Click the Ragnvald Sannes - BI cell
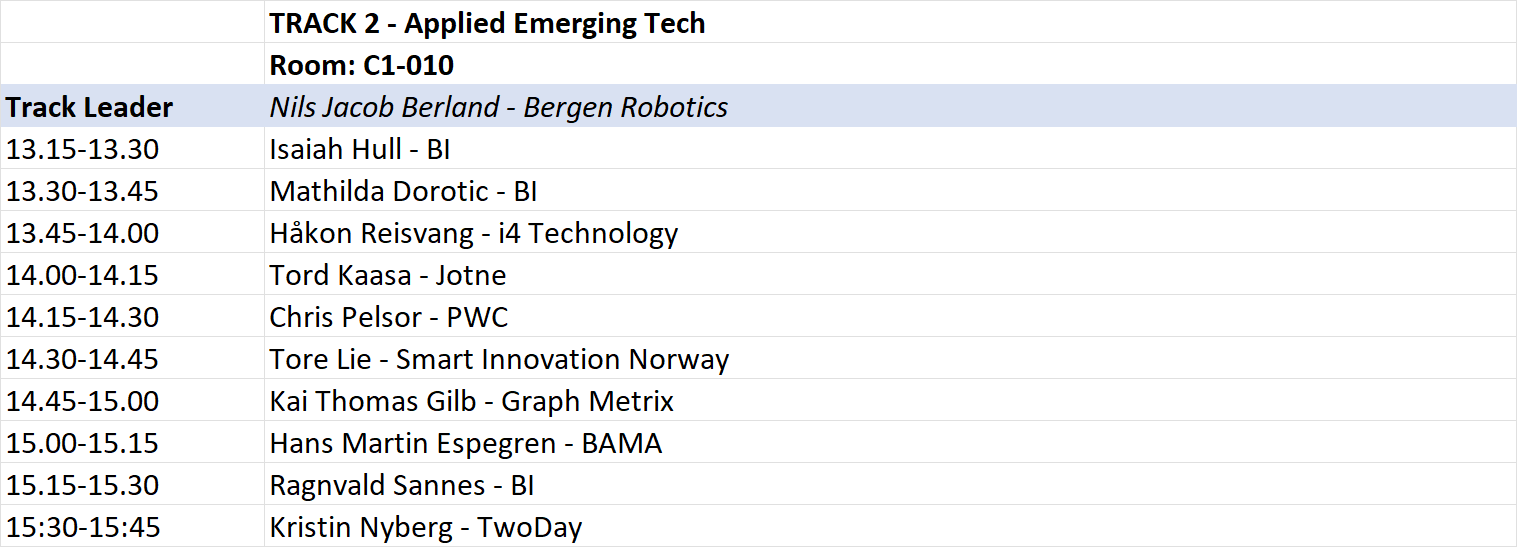Viewport: 1517px width, 547px height. [890, 484]
